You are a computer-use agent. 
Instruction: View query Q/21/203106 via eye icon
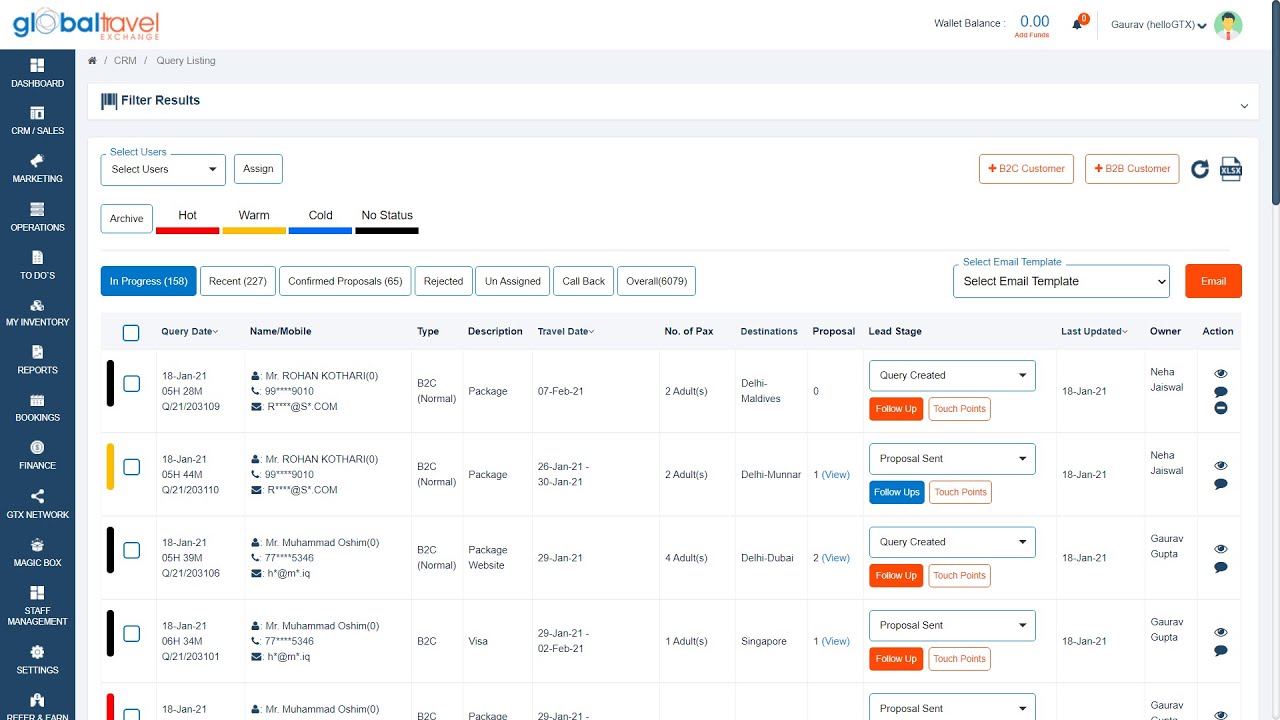(1221, 549)
